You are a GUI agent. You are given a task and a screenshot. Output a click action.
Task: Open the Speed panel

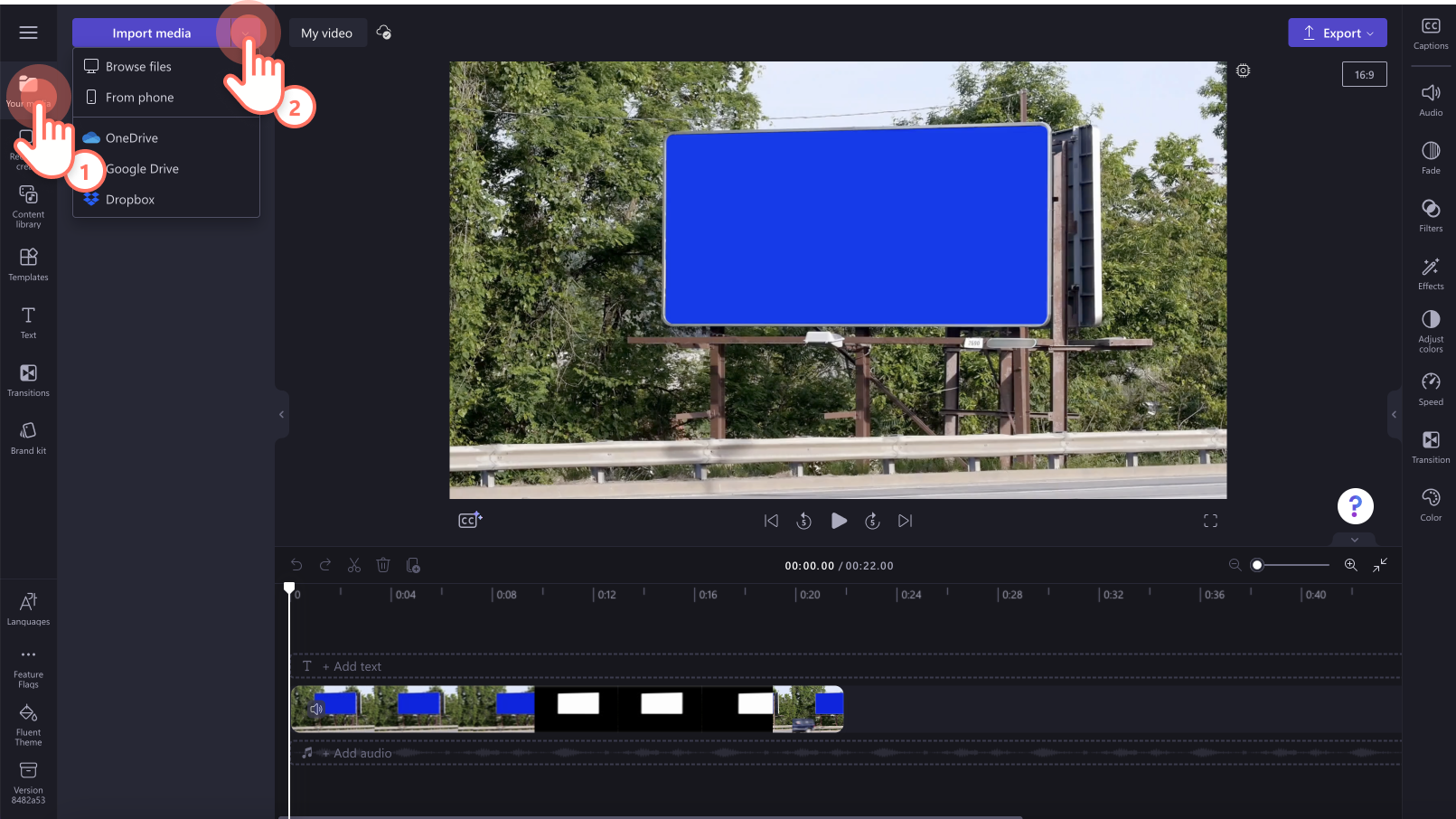click(x=1431, y=390)
